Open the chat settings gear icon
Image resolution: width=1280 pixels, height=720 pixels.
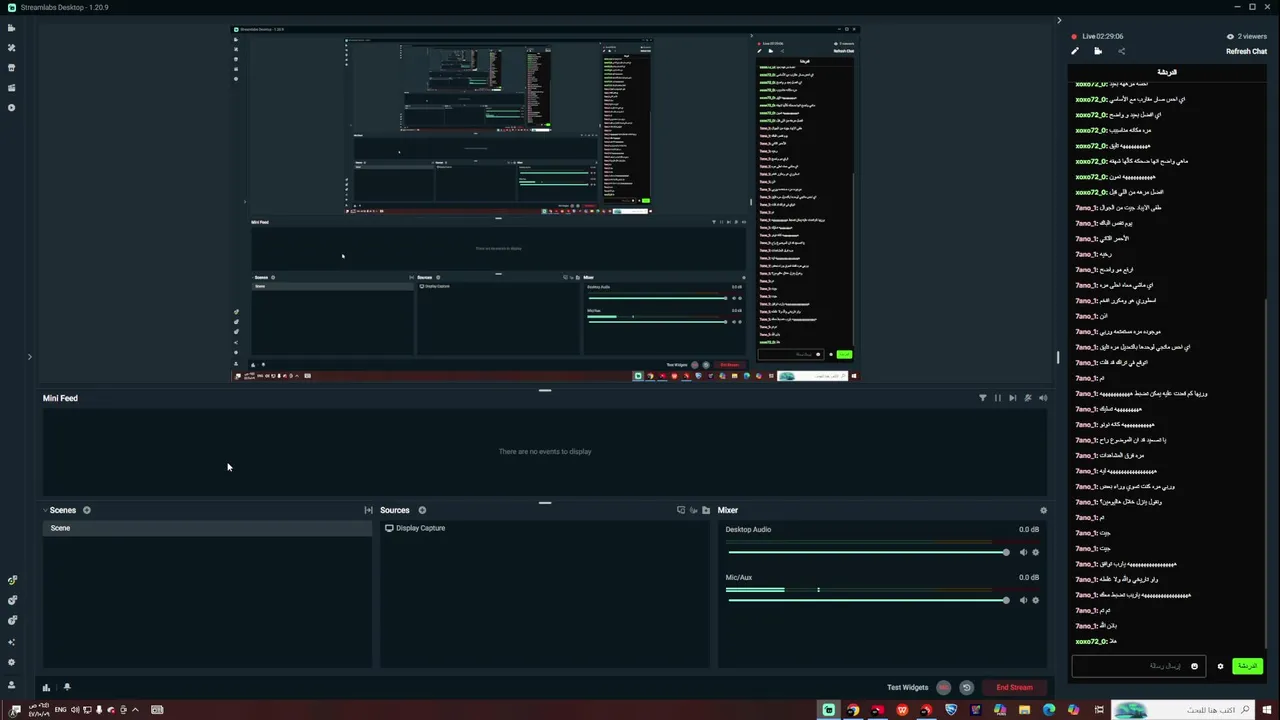[x=1220, y=666]
